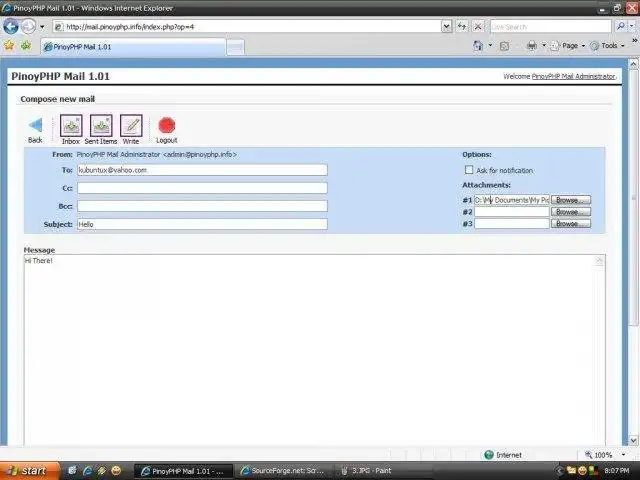Open the Page menu dropdown
Image resolution: width=640 pixels, height=480 pixels.
pyautogui.click(x=568, y=46)
